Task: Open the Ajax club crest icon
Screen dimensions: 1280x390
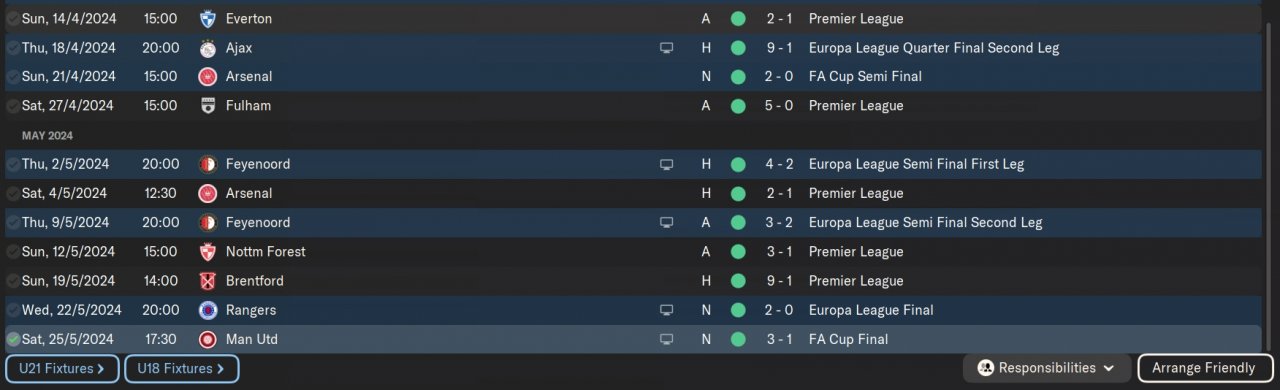Action: pos(208,47)
